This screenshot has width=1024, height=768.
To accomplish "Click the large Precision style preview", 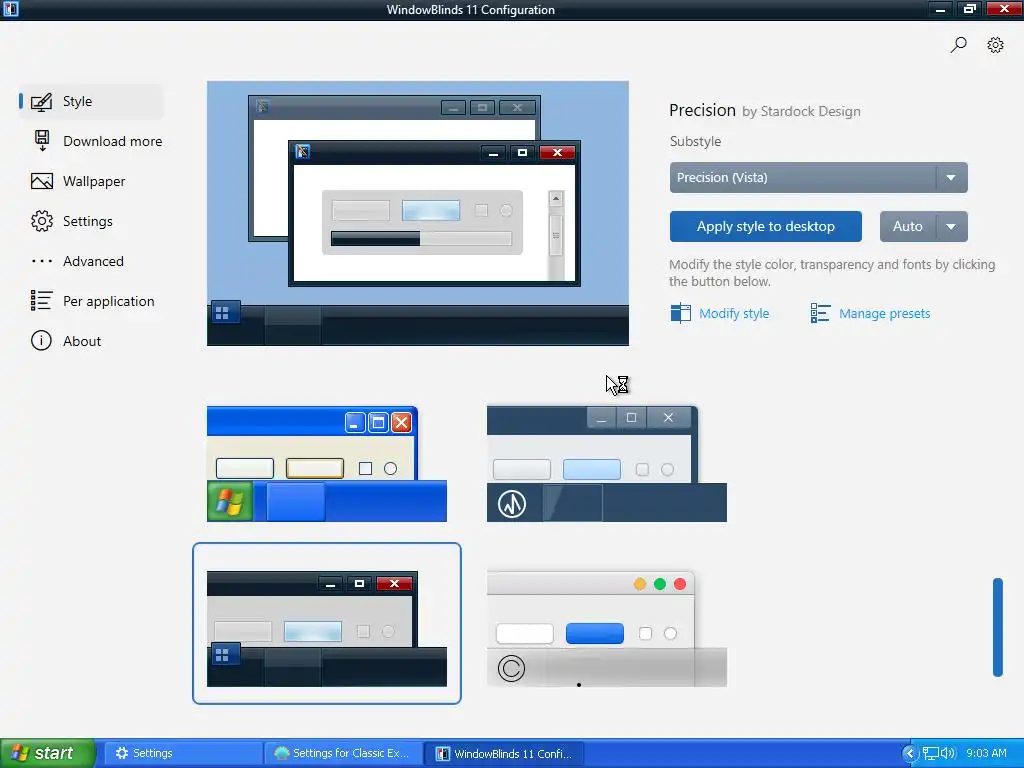I will tap(418, 213).
